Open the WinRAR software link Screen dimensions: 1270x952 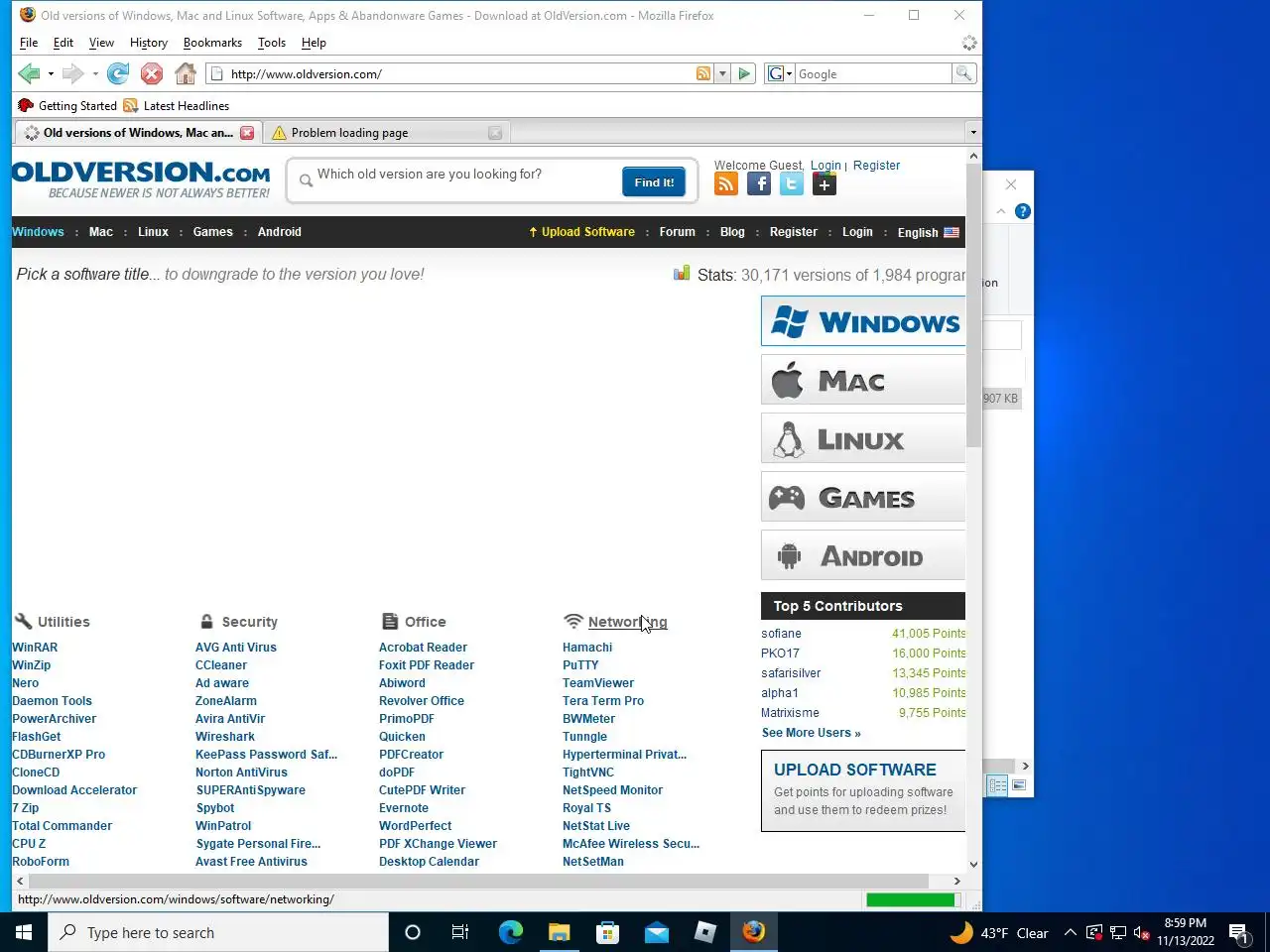tap(35, 648)
